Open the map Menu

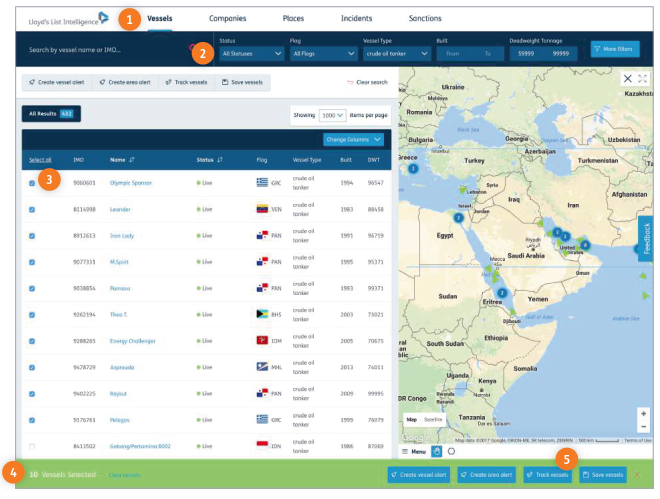(x=414, y=452)
